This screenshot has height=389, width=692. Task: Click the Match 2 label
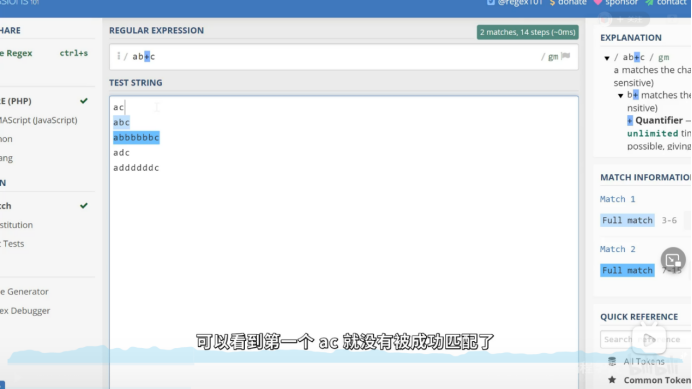[x=617, y=249]
